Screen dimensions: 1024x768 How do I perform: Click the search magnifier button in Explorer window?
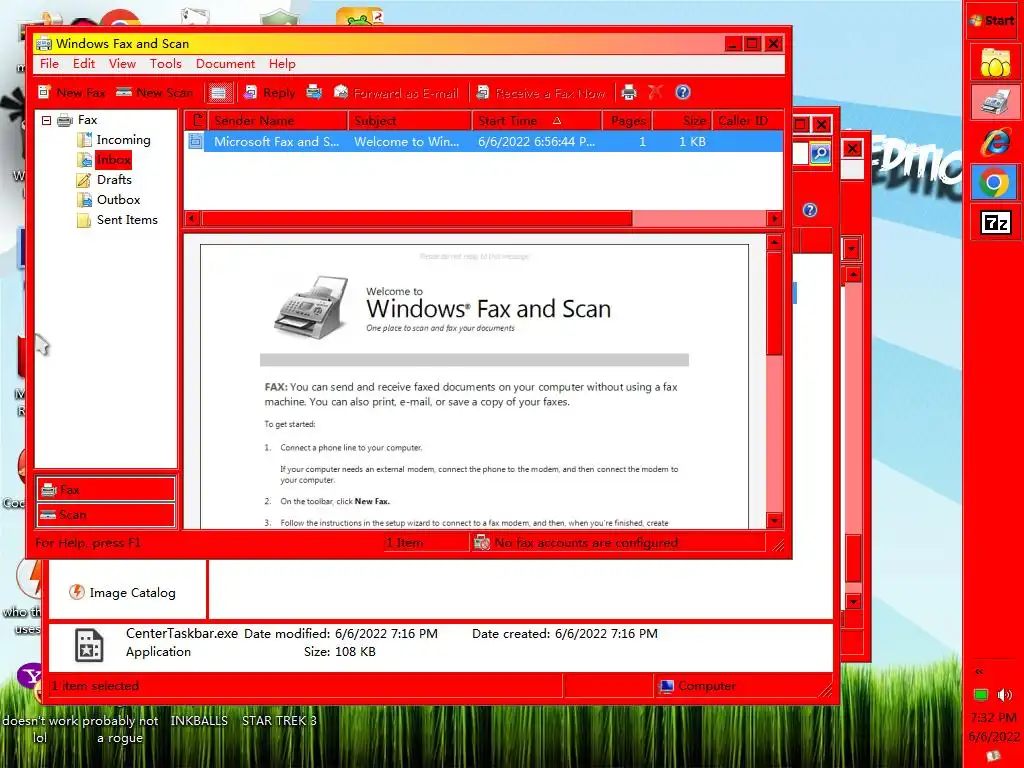point(820,153)
